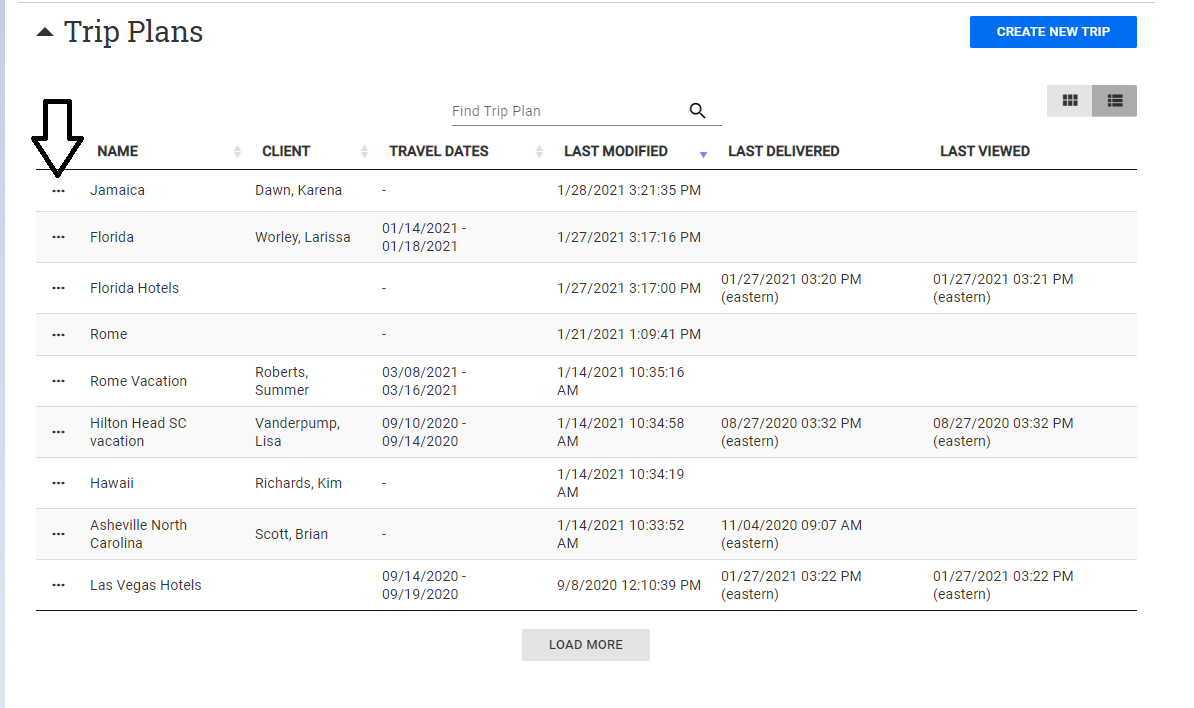Open the three-dot menu for Rome Vacation

point(58,381)
